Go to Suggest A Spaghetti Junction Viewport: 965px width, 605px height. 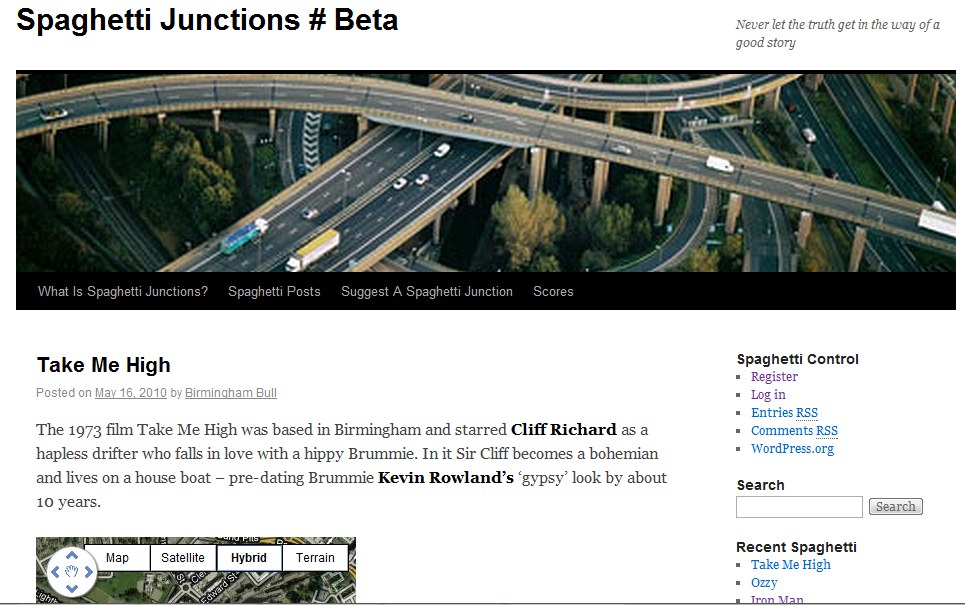pyautogui.click(x=427, y=292)
